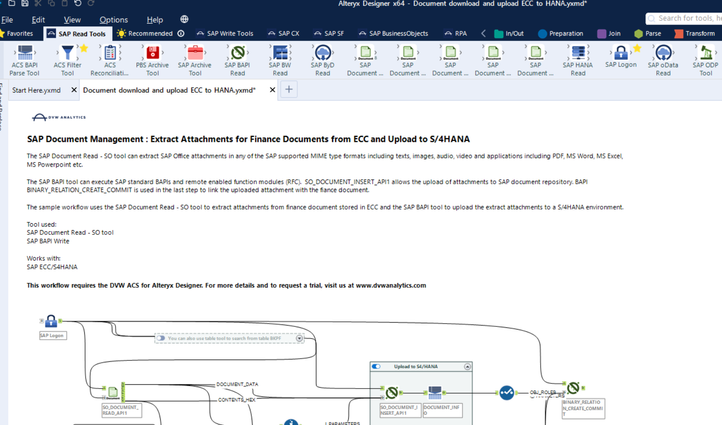This screenshot has height=425, width=722.
Task: Select the SAP BAPI Read palette tool
Action: point(238,60)
